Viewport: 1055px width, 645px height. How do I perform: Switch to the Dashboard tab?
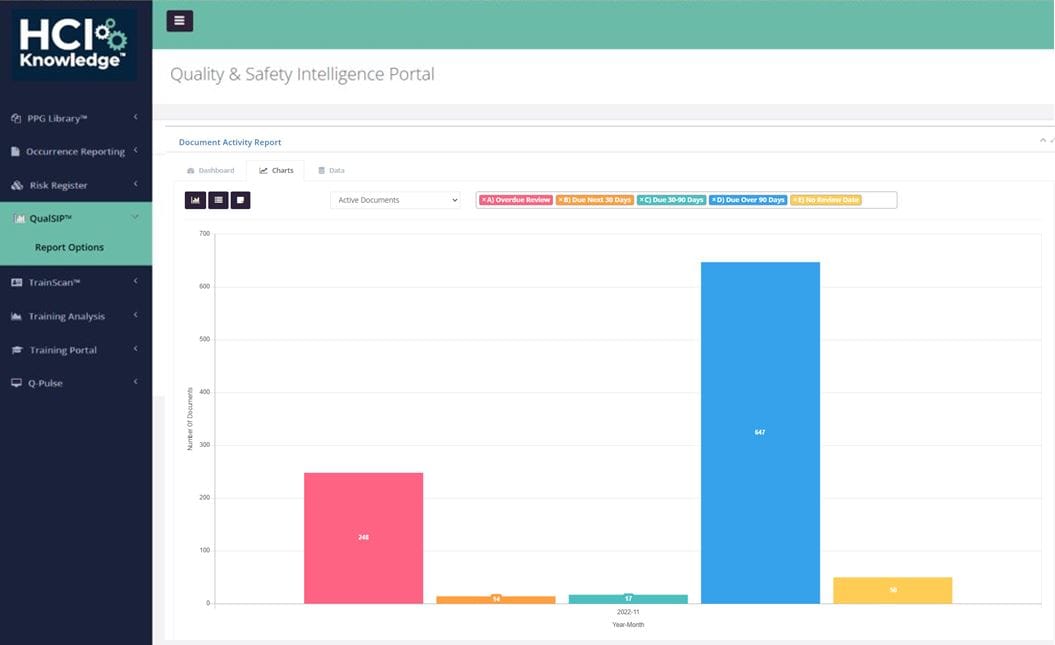click(210, 170)
